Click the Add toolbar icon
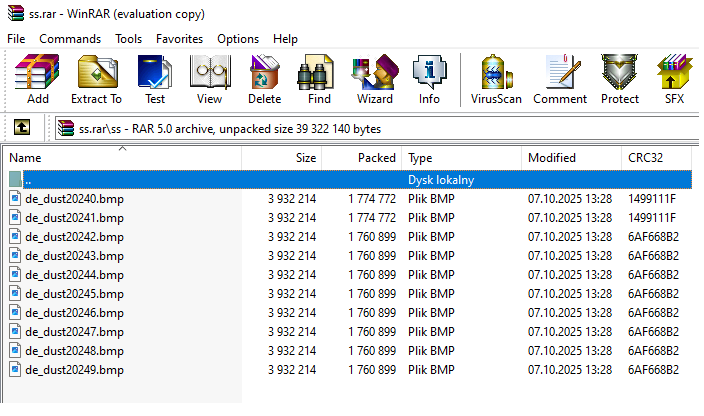 coord(37,79)
